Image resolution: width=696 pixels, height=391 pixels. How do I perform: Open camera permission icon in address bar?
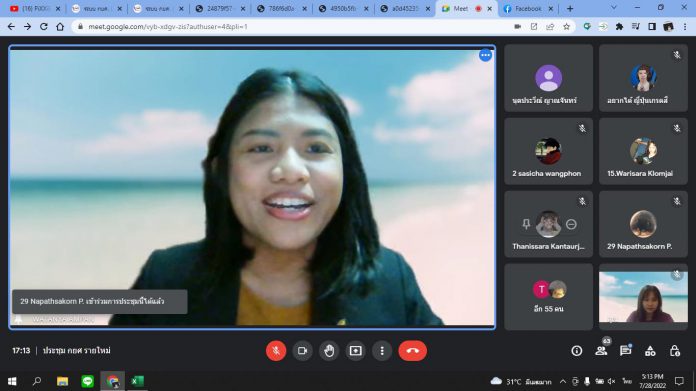coord(518,27)
